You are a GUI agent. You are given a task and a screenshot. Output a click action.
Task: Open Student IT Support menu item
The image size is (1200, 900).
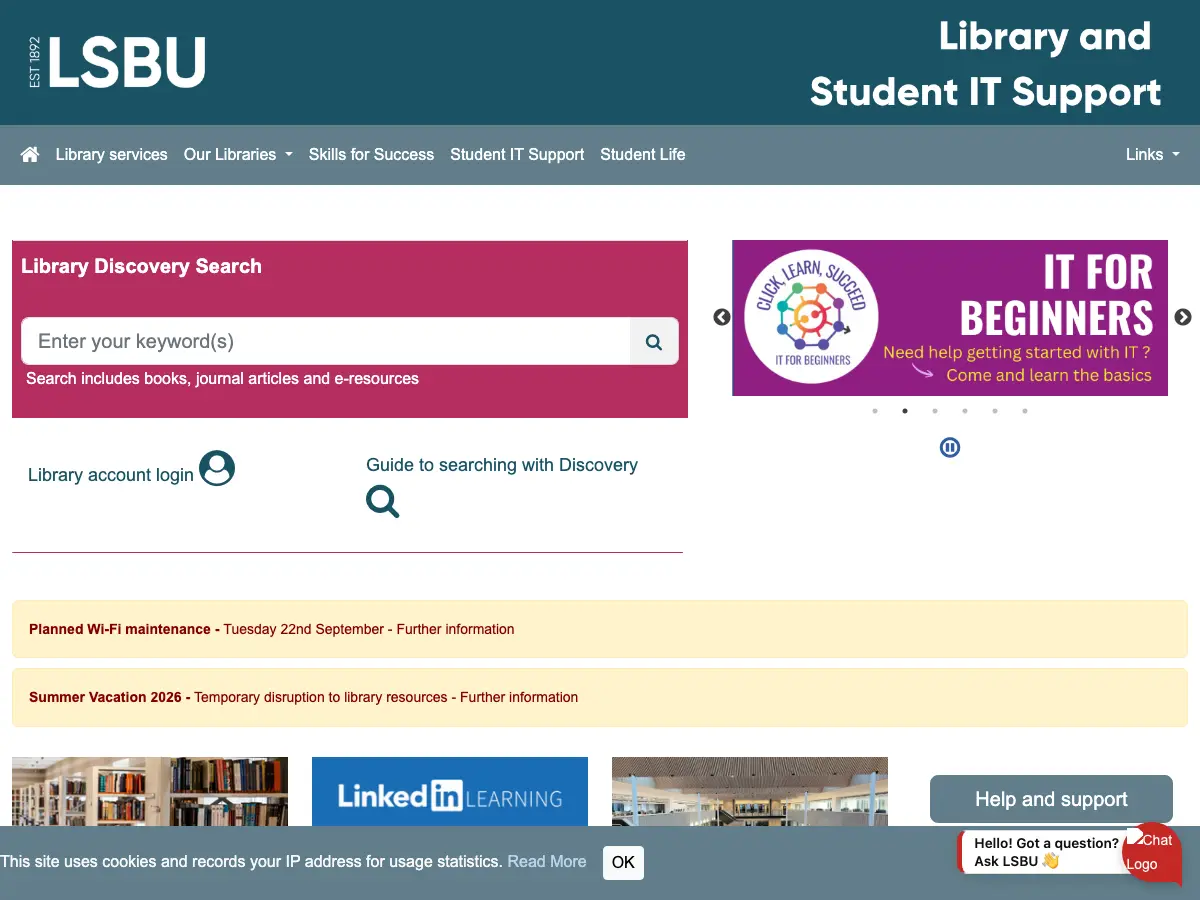click(517, 154)
